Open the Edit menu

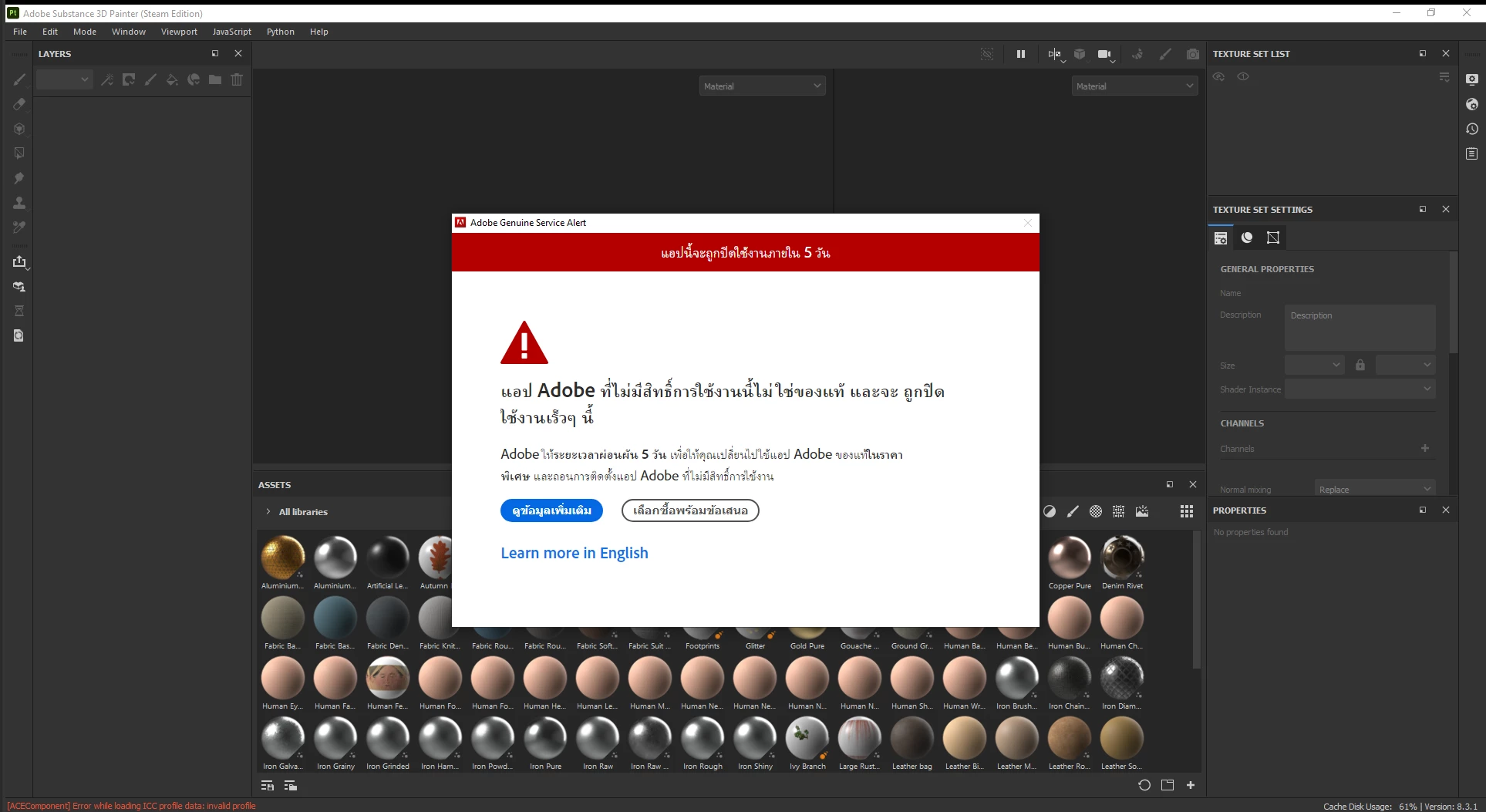[50, 32]
